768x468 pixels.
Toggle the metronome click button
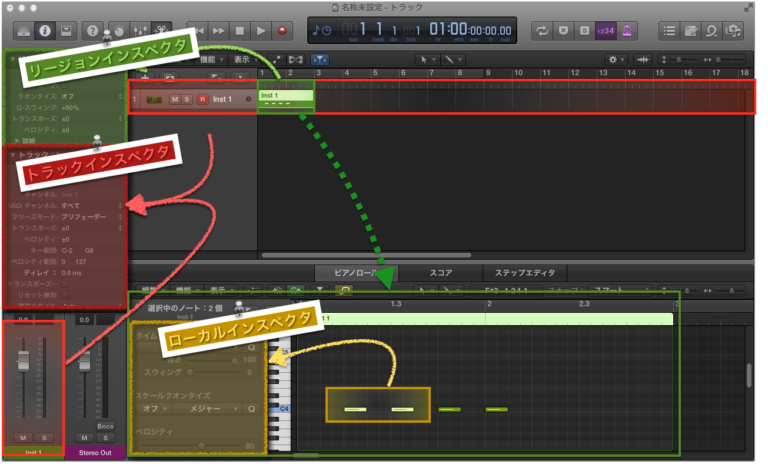point(626,31)
